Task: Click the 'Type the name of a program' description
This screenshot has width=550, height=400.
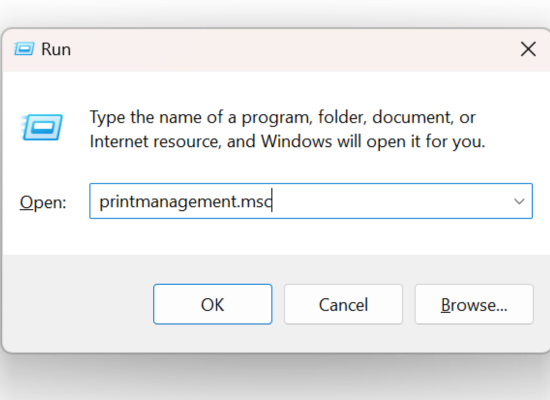Action: tap(287, 129)
